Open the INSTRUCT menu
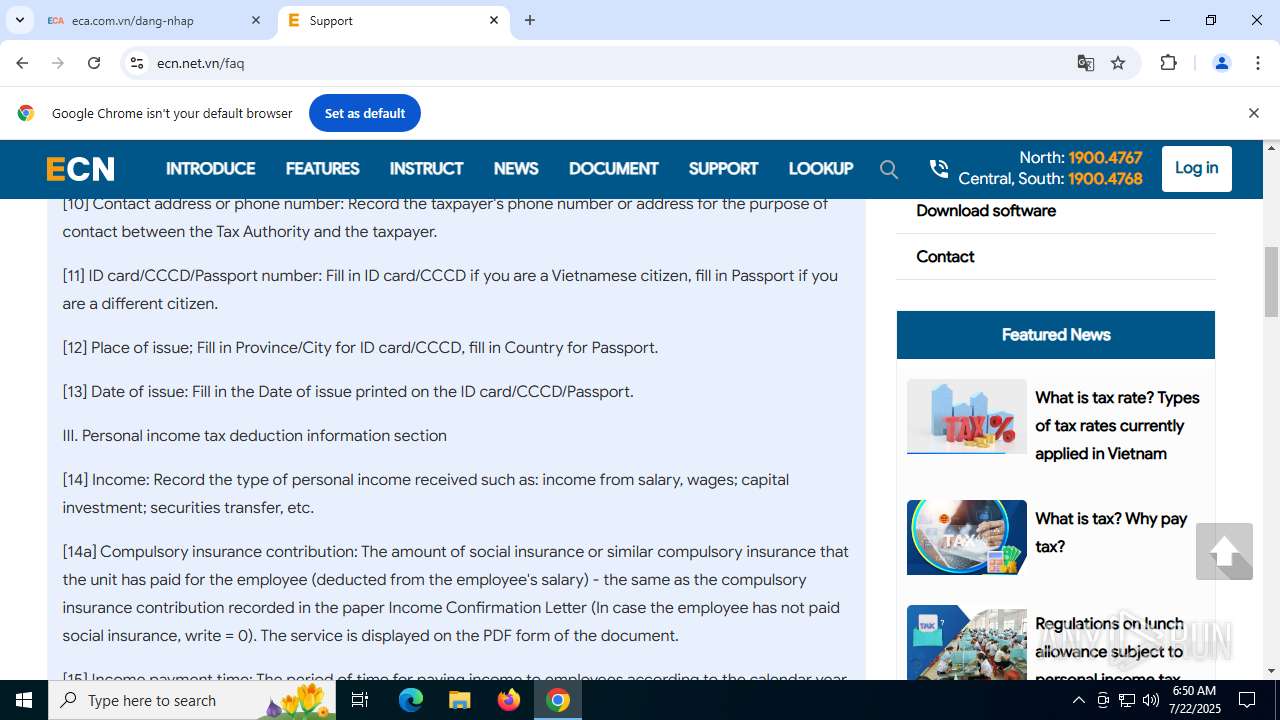Image resolution: width=1280 pixels, height=720 pixels. pos(426,169)
